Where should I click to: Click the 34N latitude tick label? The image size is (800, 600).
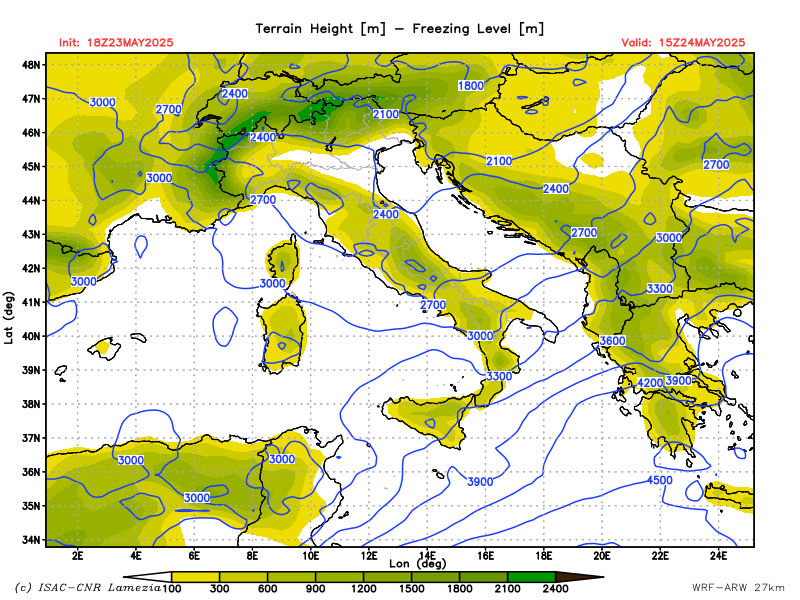point(31,540)
